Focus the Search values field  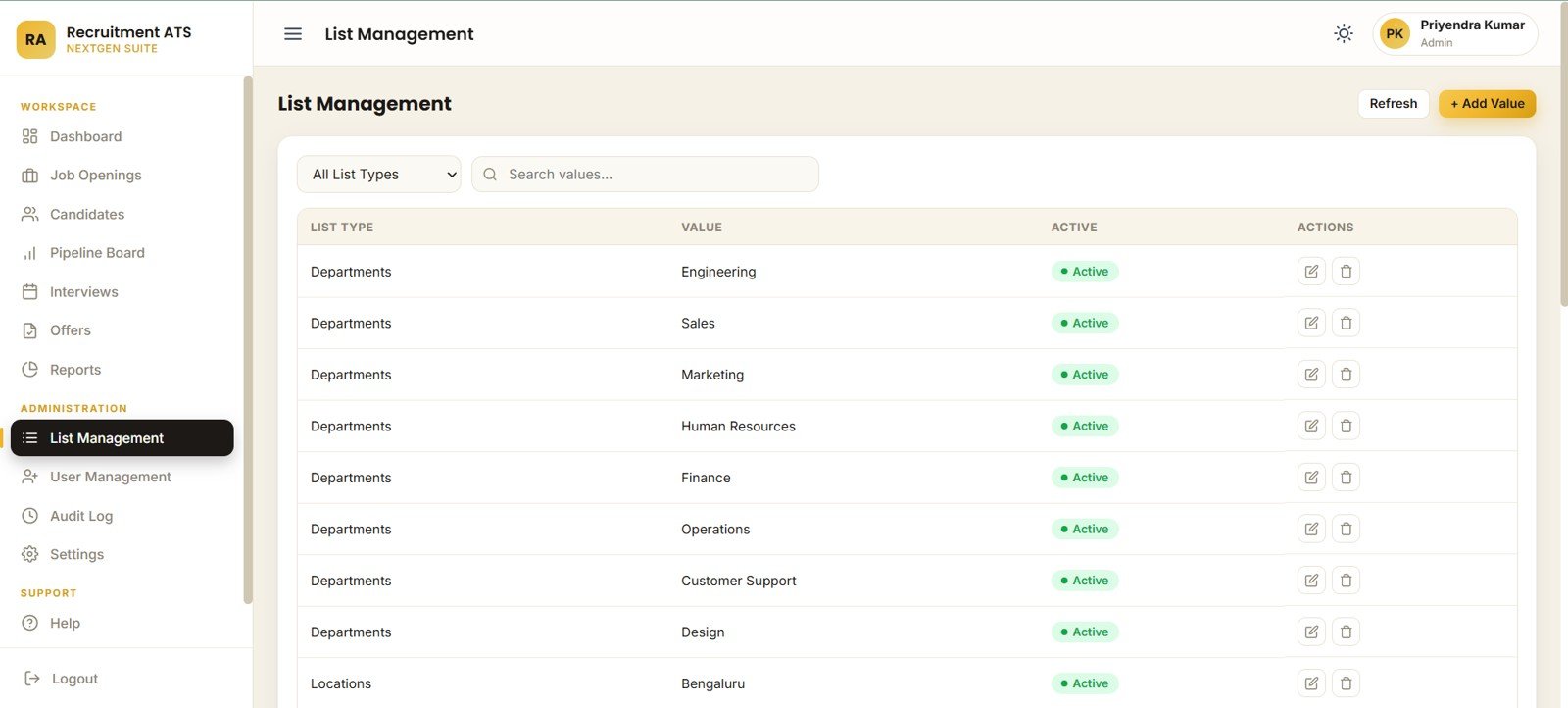click(645, 175)
